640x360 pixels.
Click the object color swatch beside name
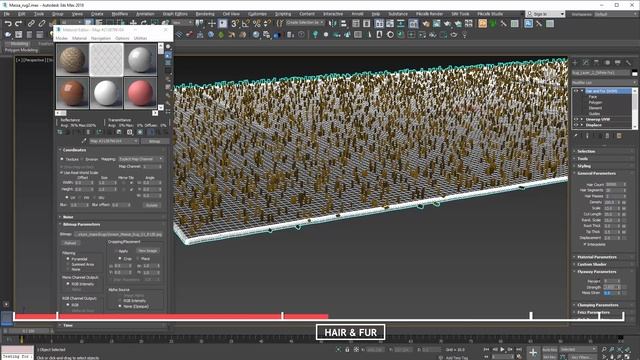click(634, 73)
